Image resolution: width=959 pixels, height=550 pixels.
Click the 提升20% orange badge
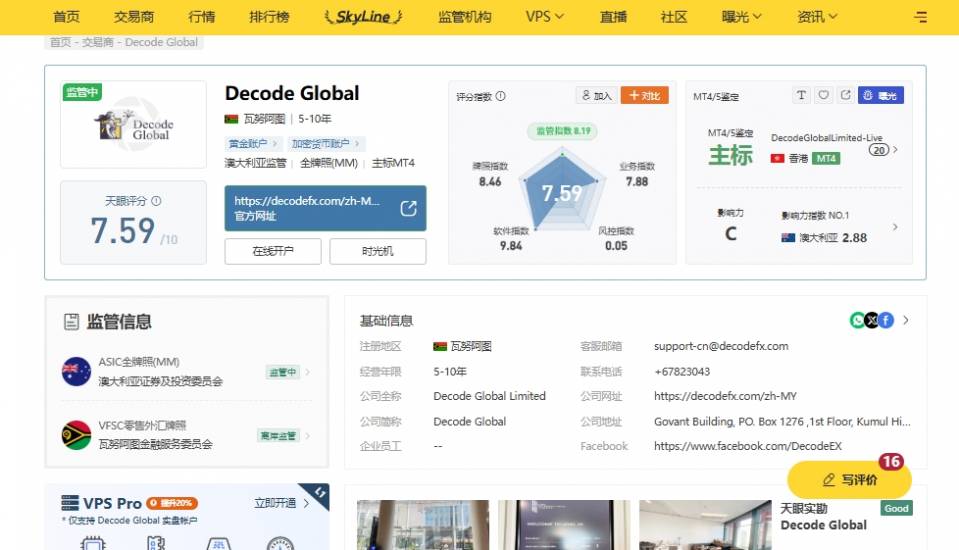click(x=172, y=503)
